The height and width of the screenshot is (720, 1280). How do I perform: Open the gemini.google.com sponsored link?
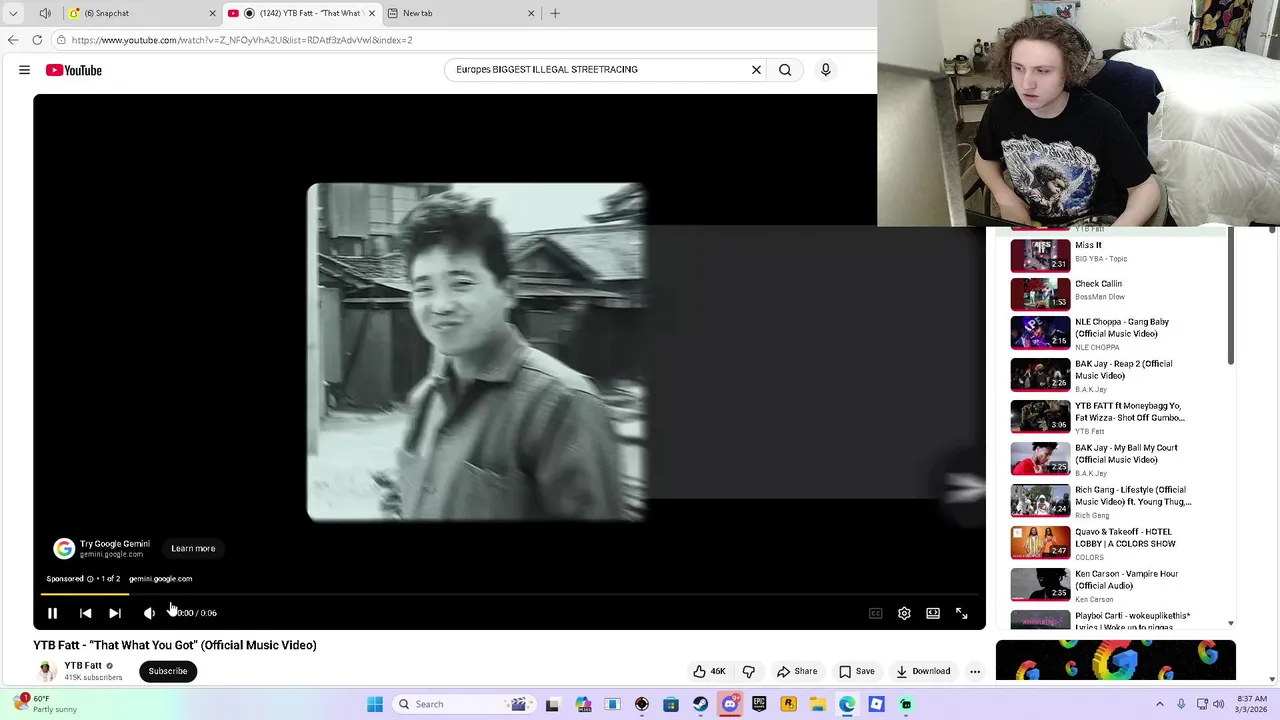(x=160, y=579)
